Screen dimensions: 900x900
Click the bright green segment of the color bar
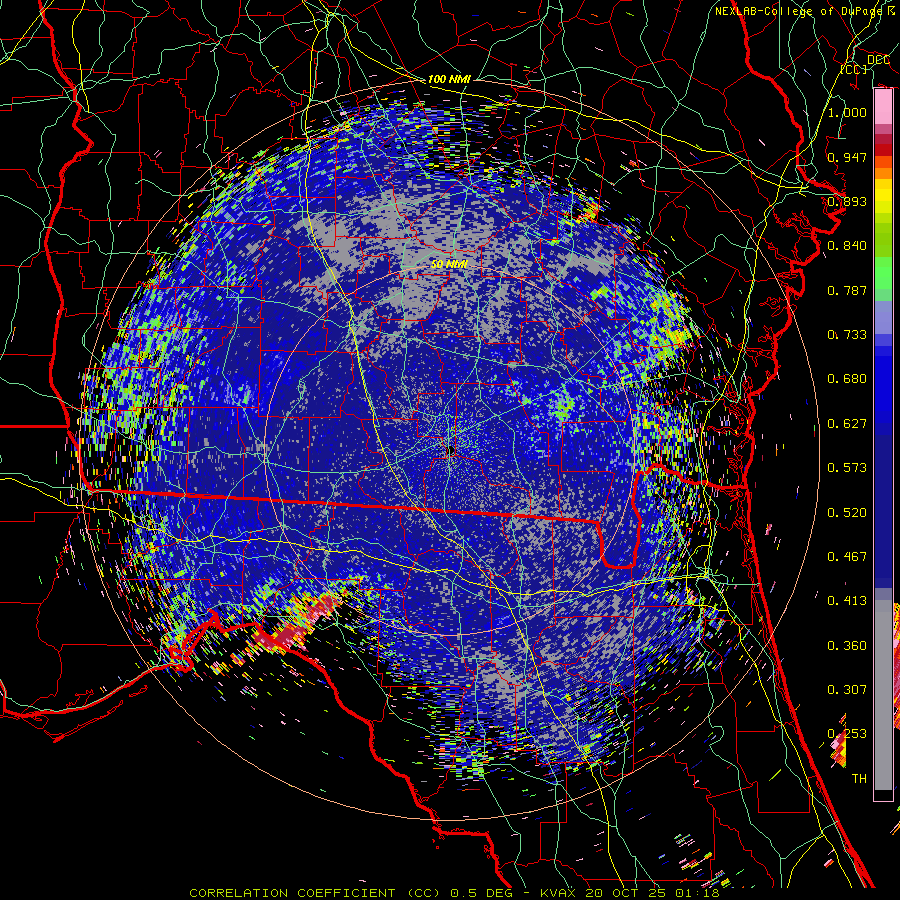coord(883,273)
